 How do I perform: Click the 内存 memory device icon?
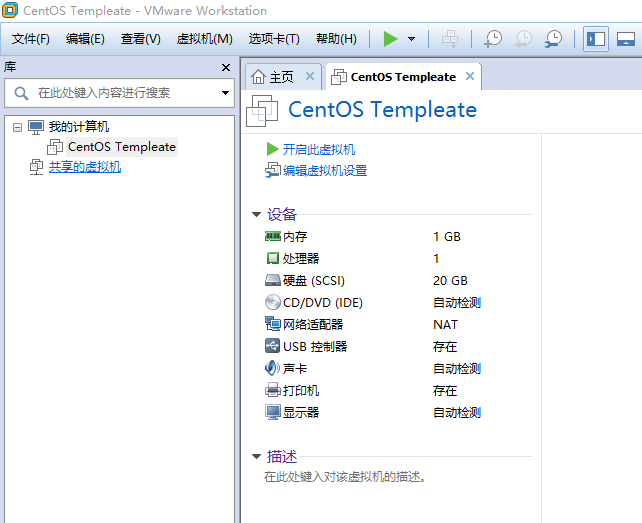pos(273,236)
